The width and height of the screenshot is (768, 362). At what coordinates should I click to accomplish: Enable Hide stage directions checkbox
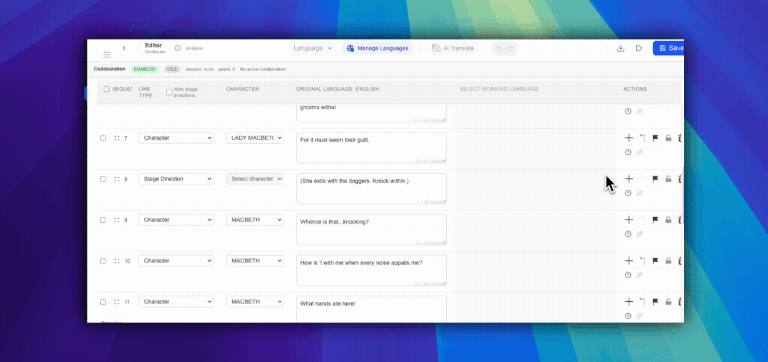(x=169, y=92)
